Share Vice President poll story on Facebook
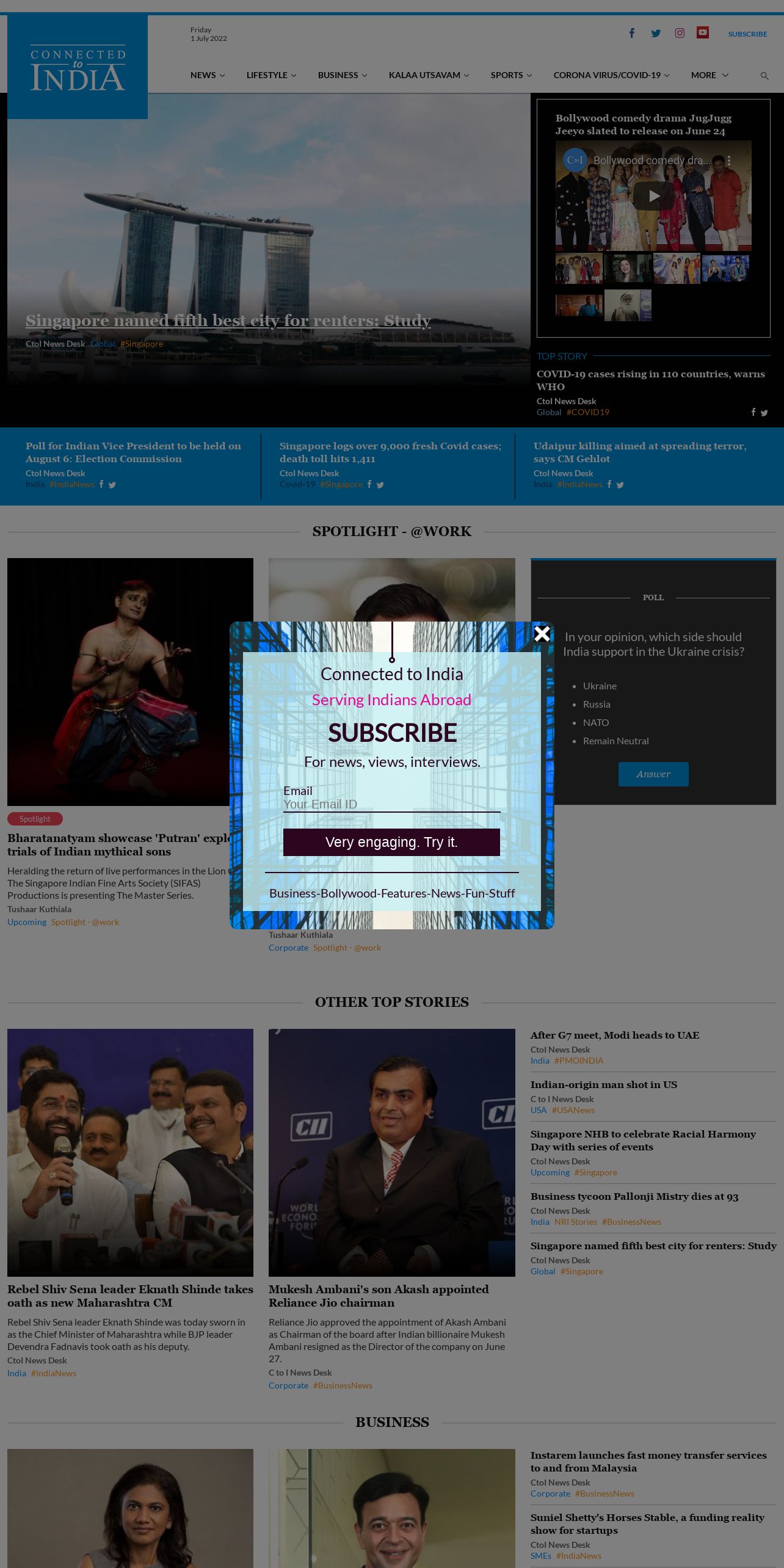This screenshot has height=1568, width=784. (102, 484)
